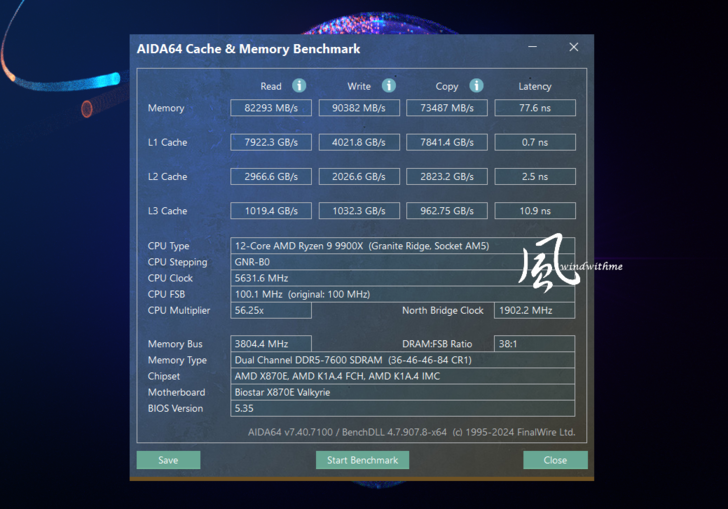Click the BIOS Version label

tap(176, 409)
